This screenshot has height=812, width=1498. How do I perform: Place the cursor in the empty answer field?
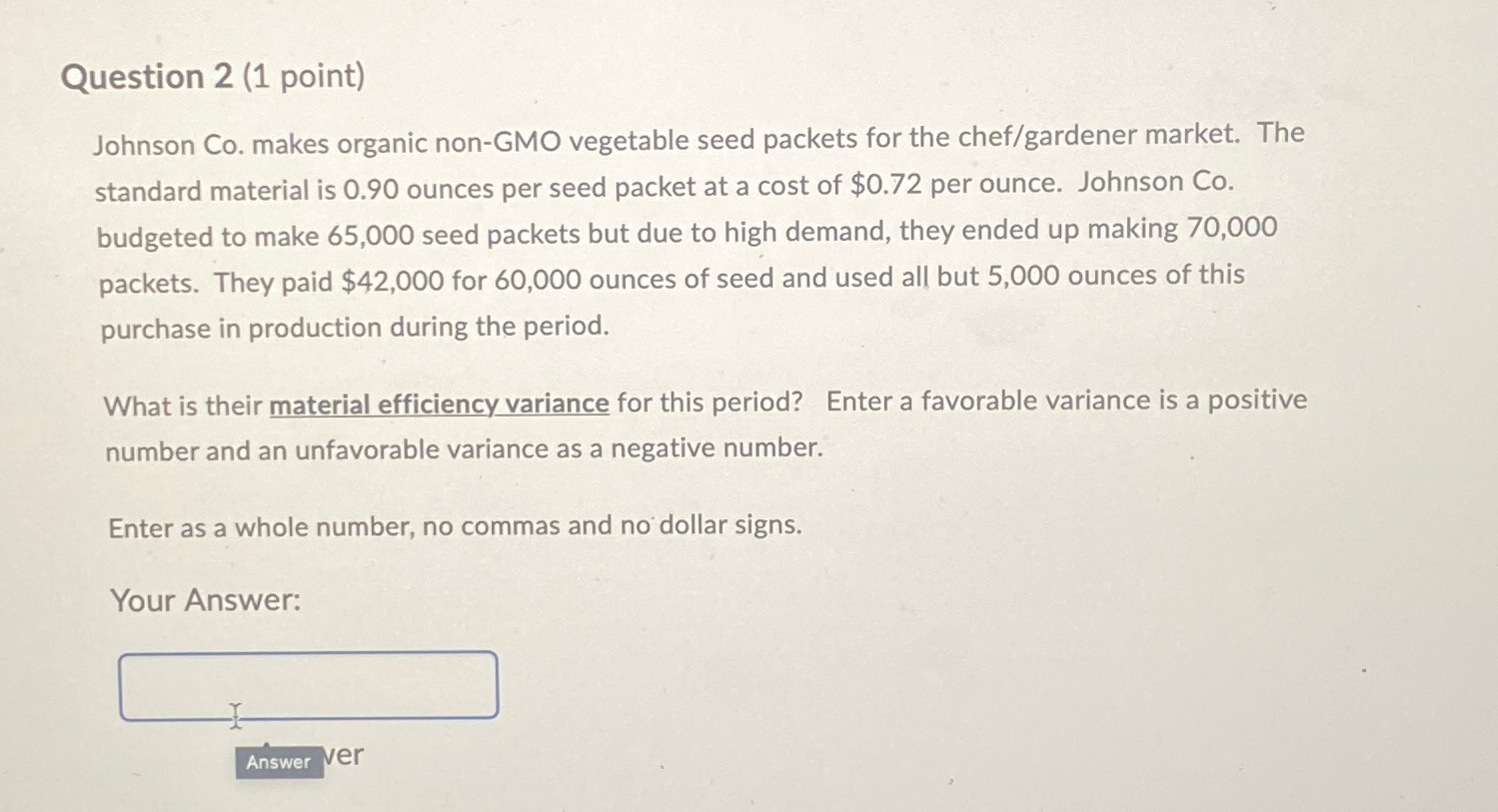click(x=308, y=683)
